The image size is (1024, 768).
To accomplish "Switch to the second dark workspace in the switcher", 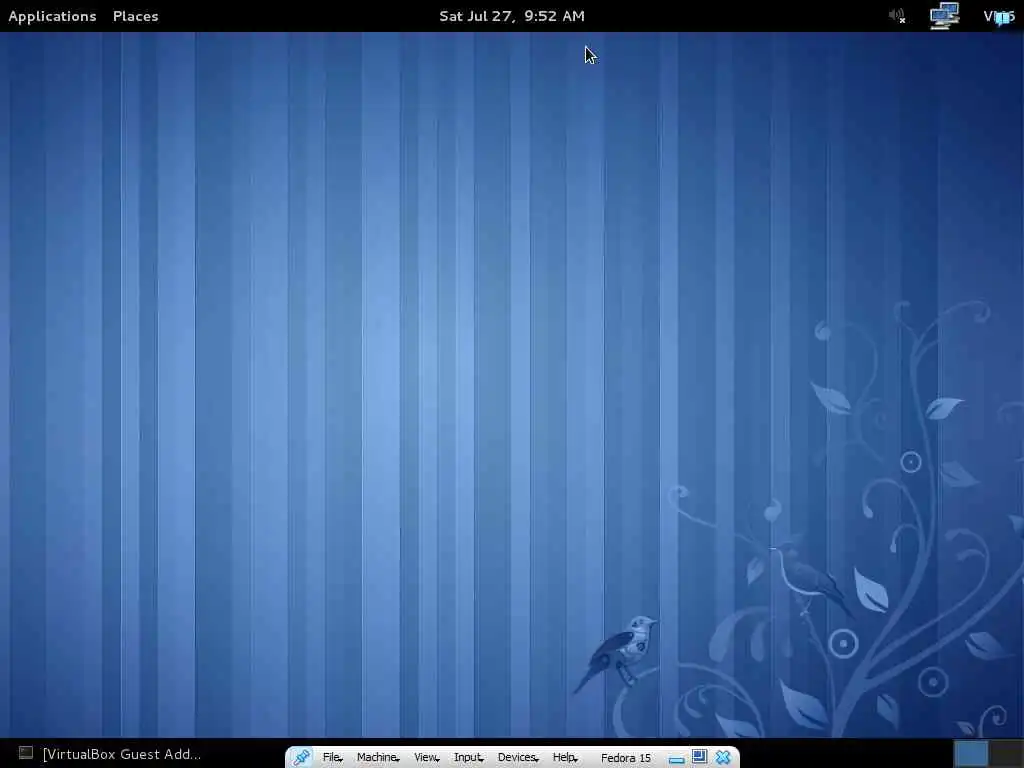I will (1006, 754).
